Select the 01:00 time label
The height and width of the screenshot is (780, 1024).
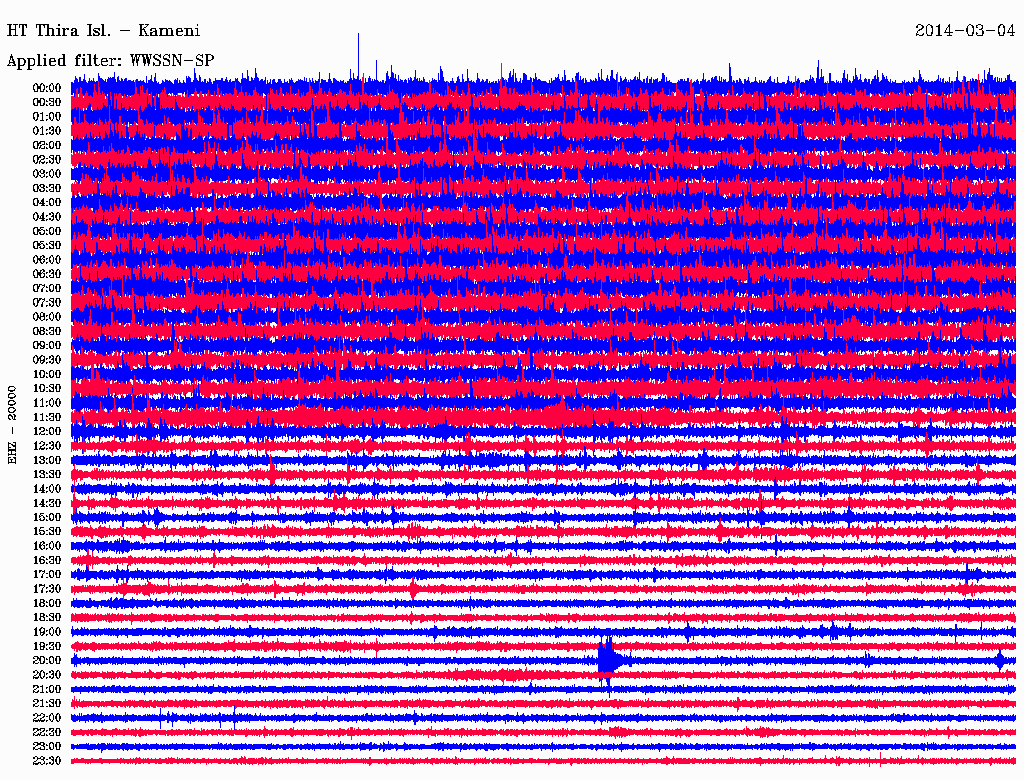pos(47,116)
